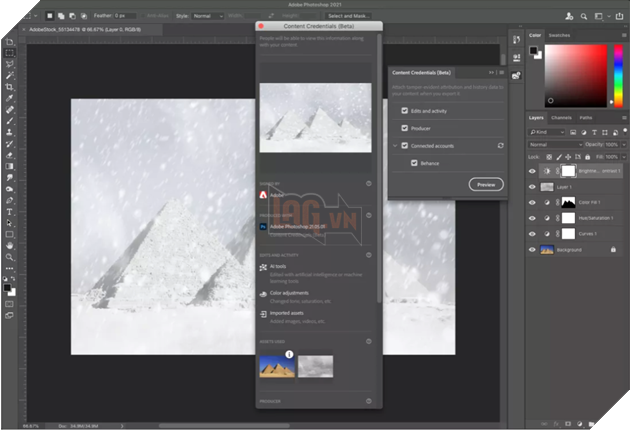Hide the Background layer
Screen dimensions: 630x430
[x=532, y=250]
